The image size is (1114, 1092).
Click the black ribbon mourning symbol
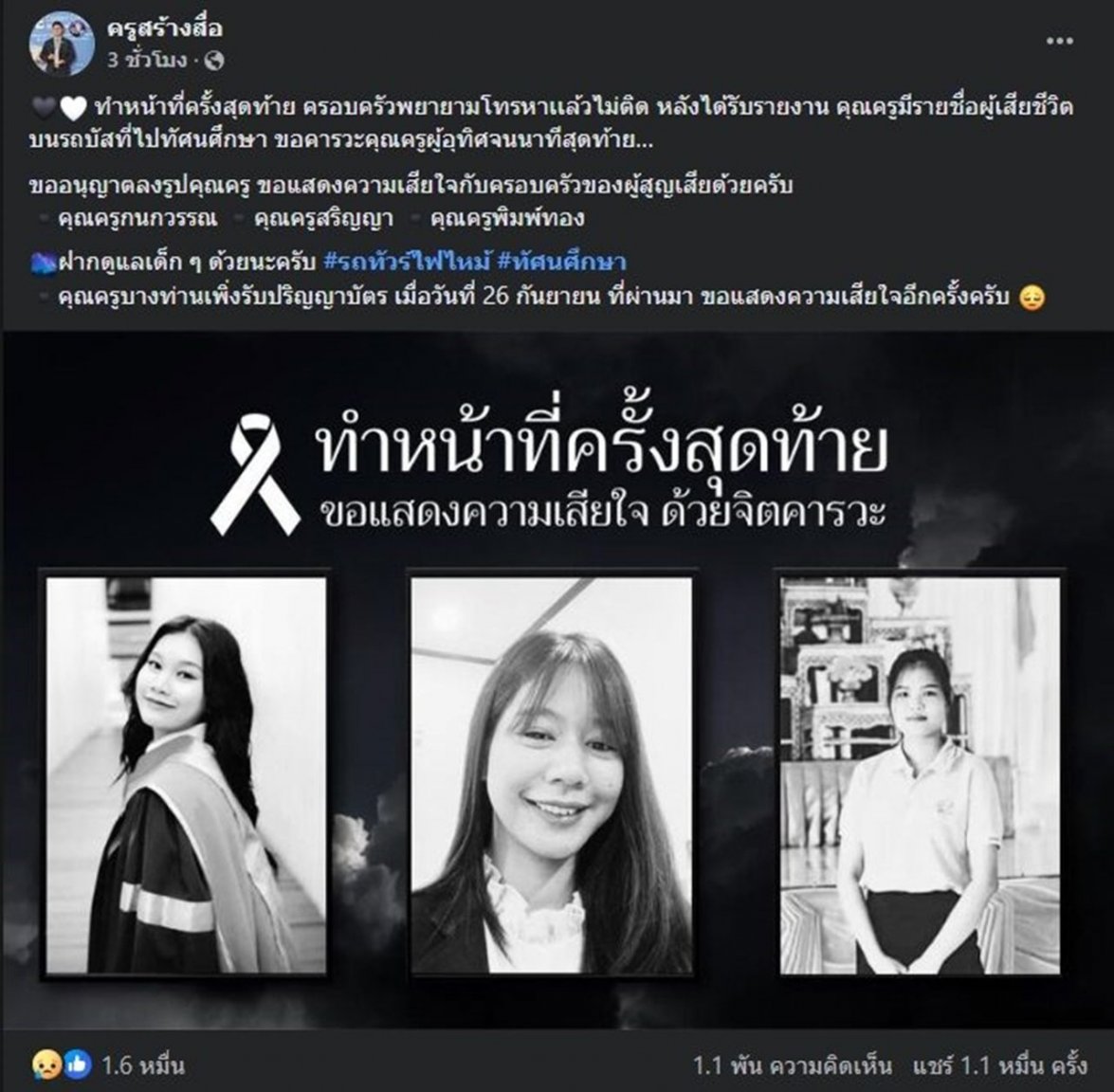(x=255, y=476)
